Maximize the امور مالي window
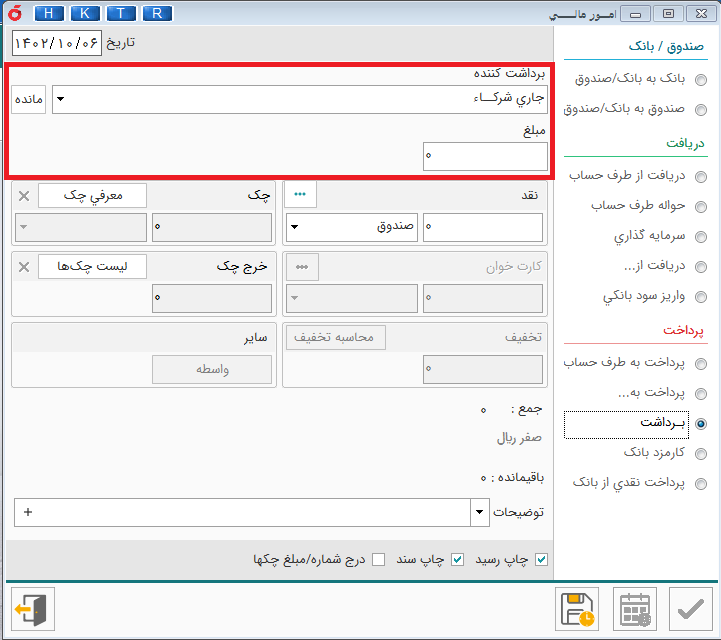This screenshot has width=721, height=640. point(668,14)
